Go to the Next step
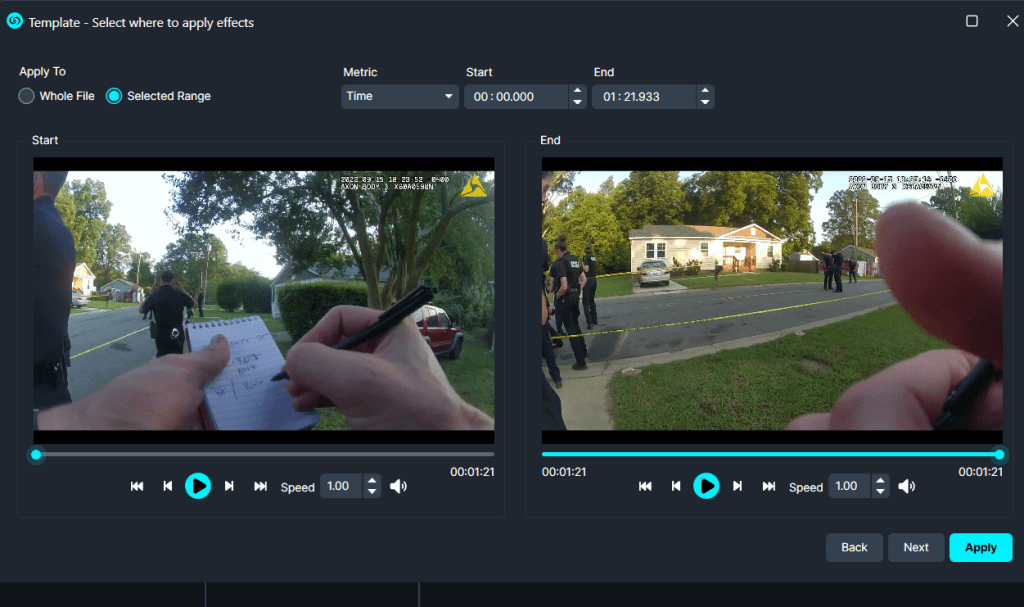The image size is (1024, 607). coord(915,547)
